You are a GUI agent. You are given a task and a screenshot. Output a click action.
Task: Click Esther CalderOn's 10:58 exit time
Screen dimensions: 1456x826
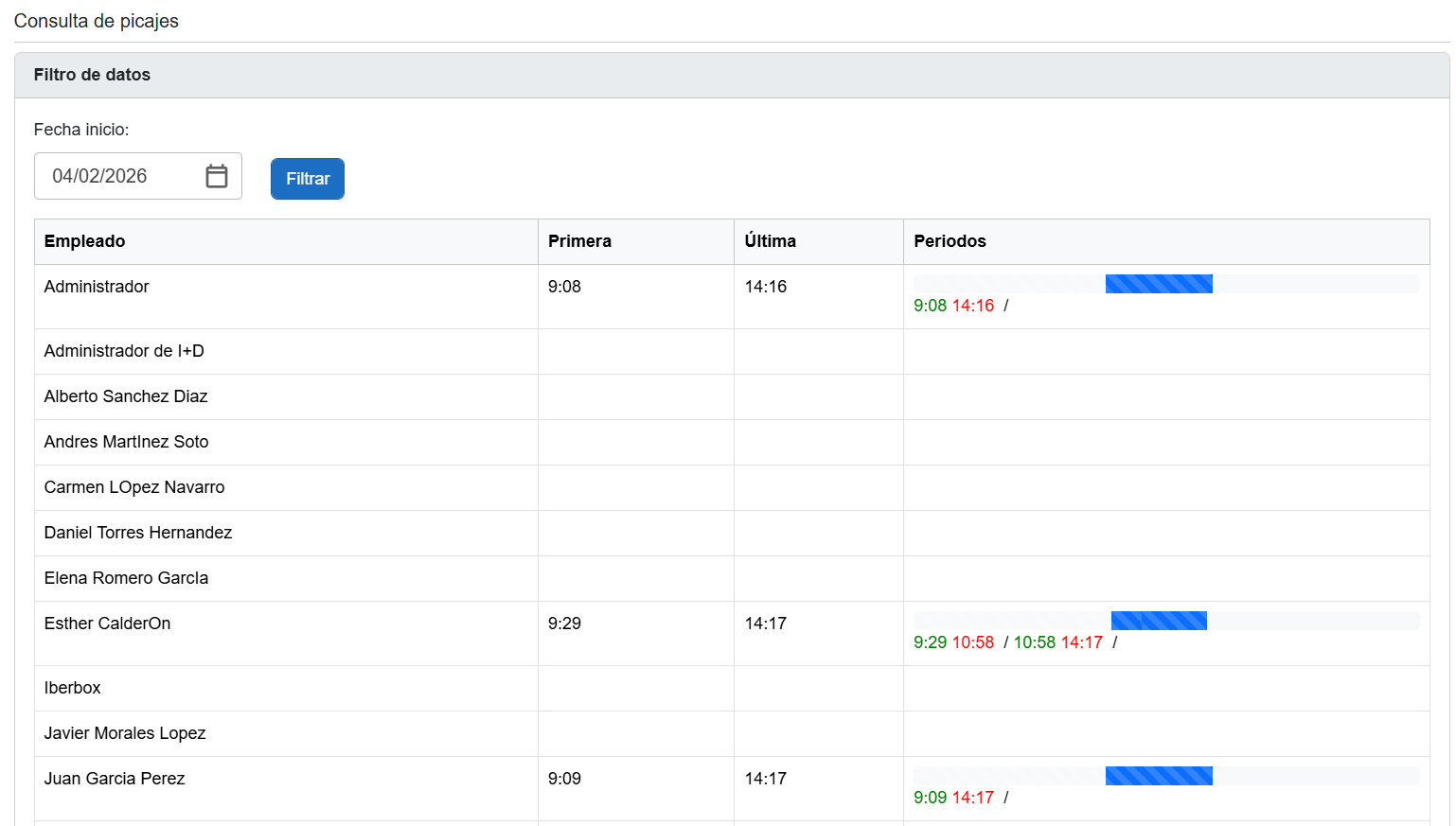pos(972,642)
